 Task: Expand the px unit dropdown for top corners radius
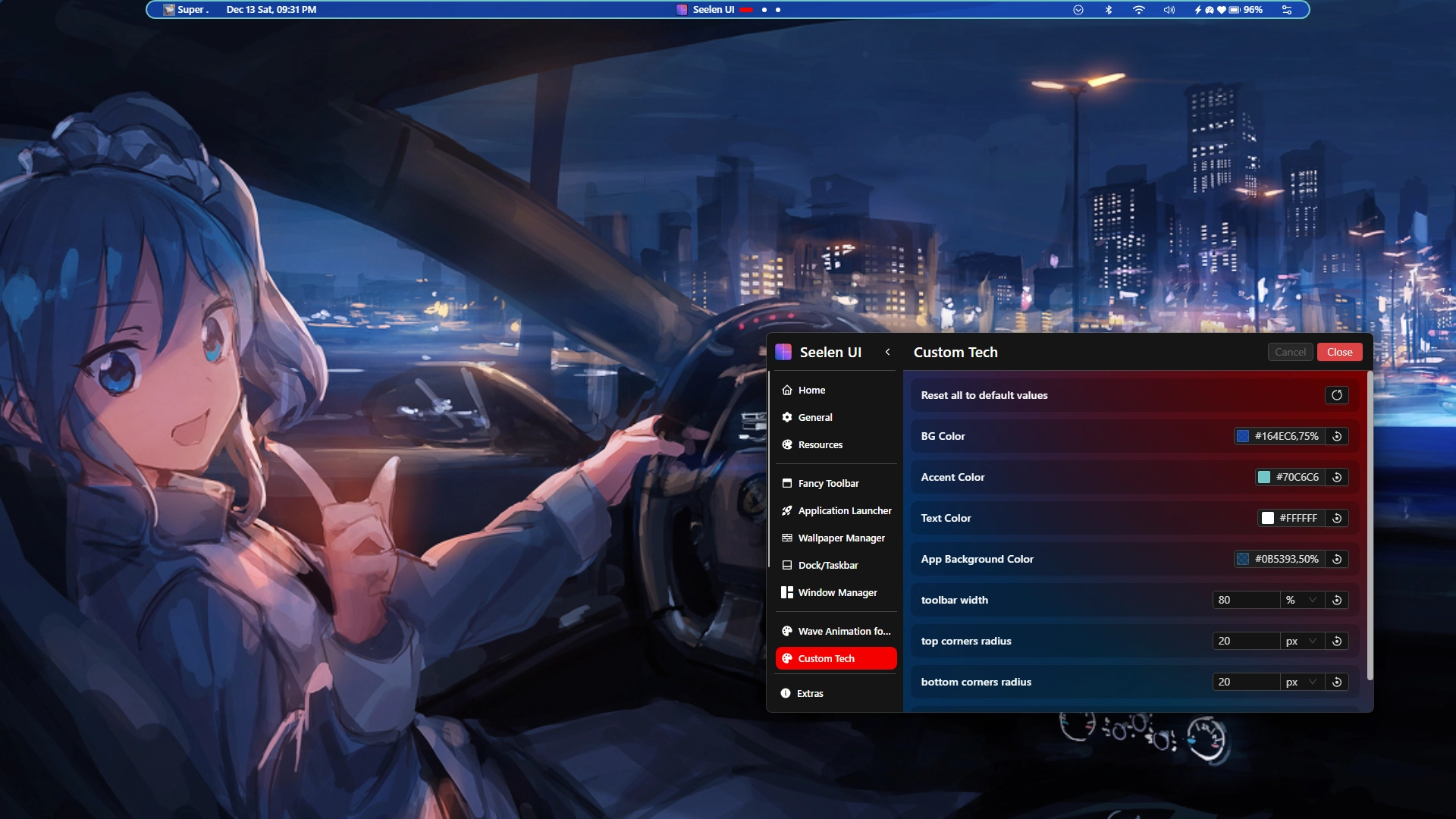click(x=1301, y=641)
